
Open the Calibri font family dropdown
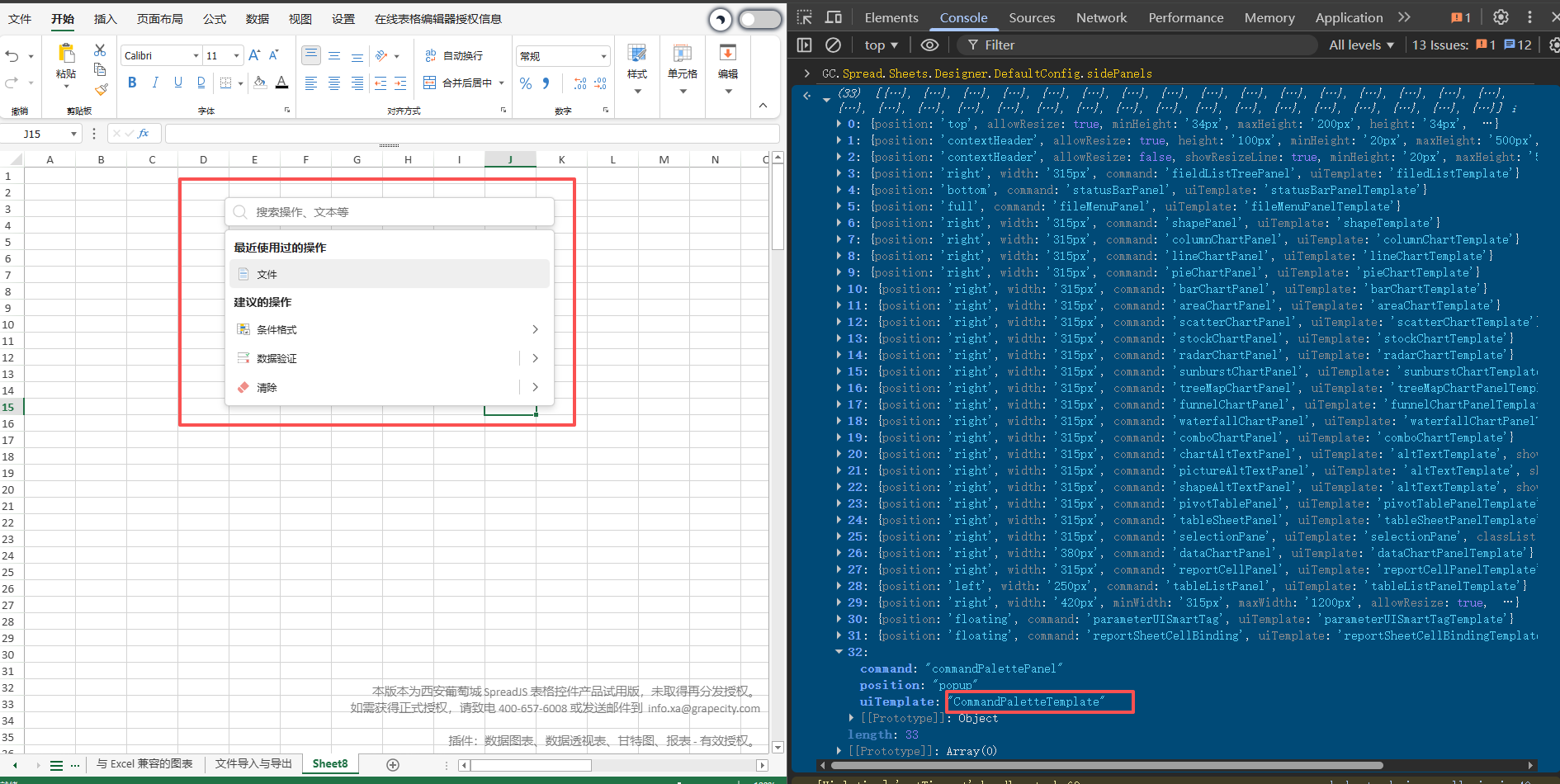[196, 55]
